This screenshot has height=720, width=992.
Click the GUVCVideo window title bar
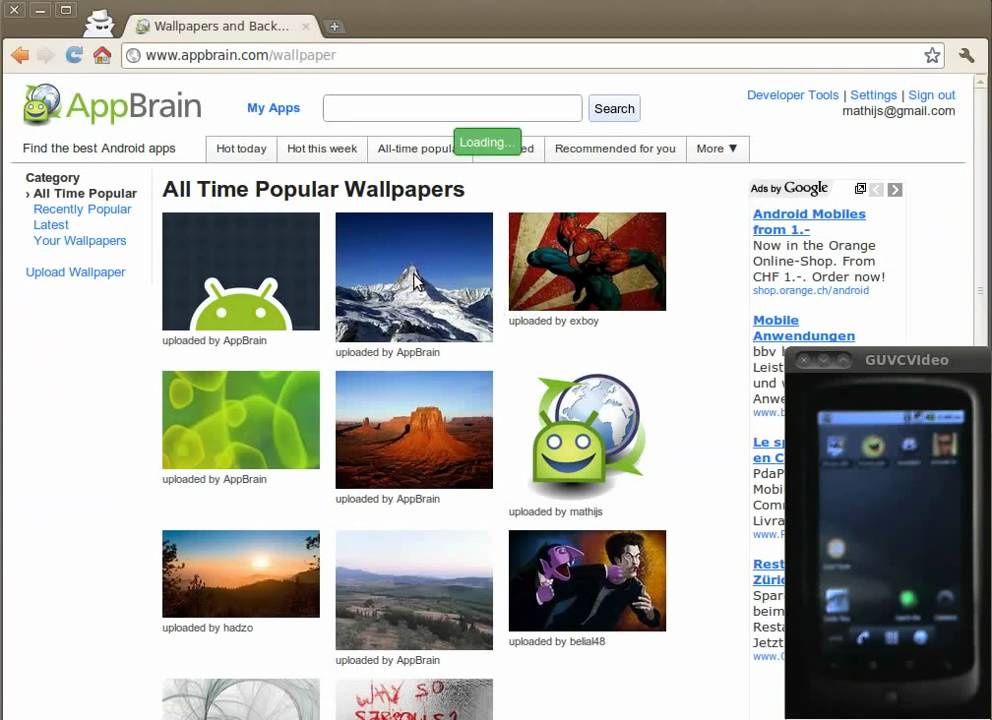pyautogui.click(x=888, y=360)
